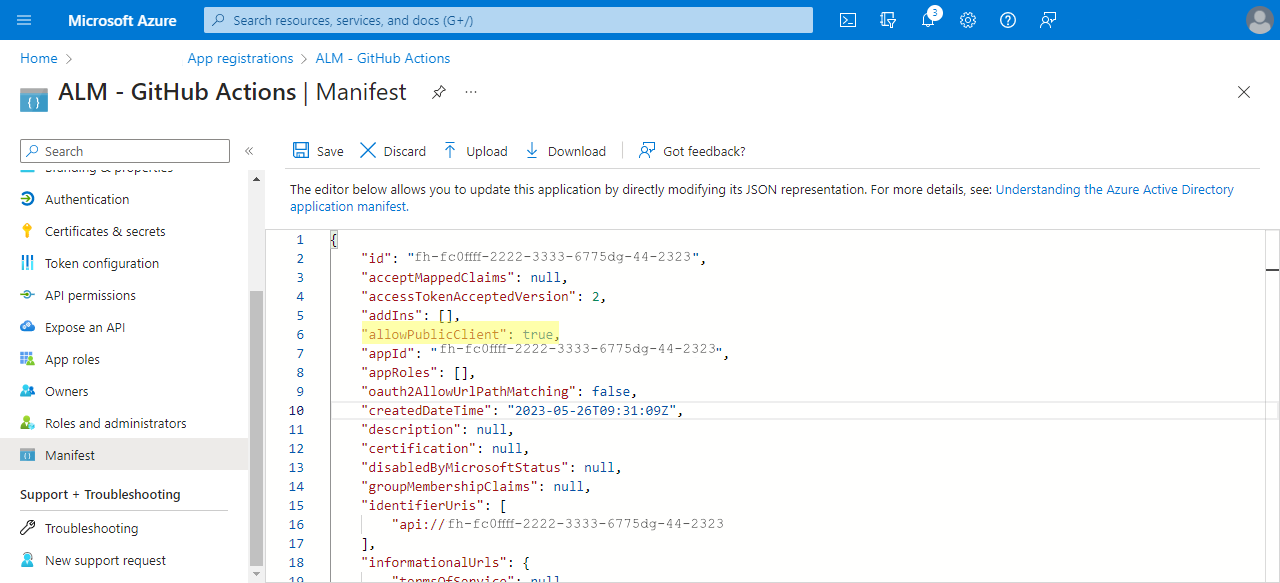The height and width of the screenshot is (583, 1280).
Task: Open Azure portal settings gear
Action: pyautogui.click(x=967, y=19)
